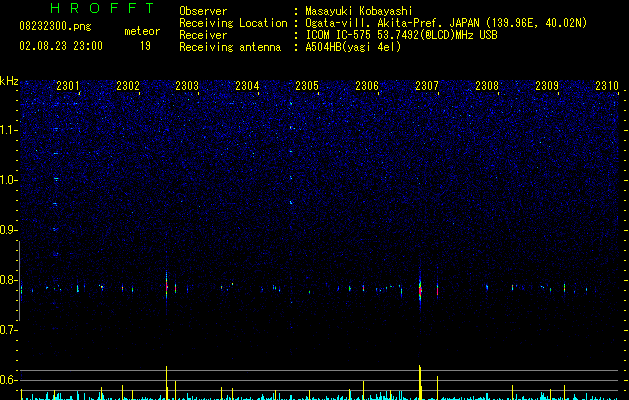The width and height of the screenshot is (629, 400).
Task: Click the 2302 time axis label
Action: pos(128,86)
